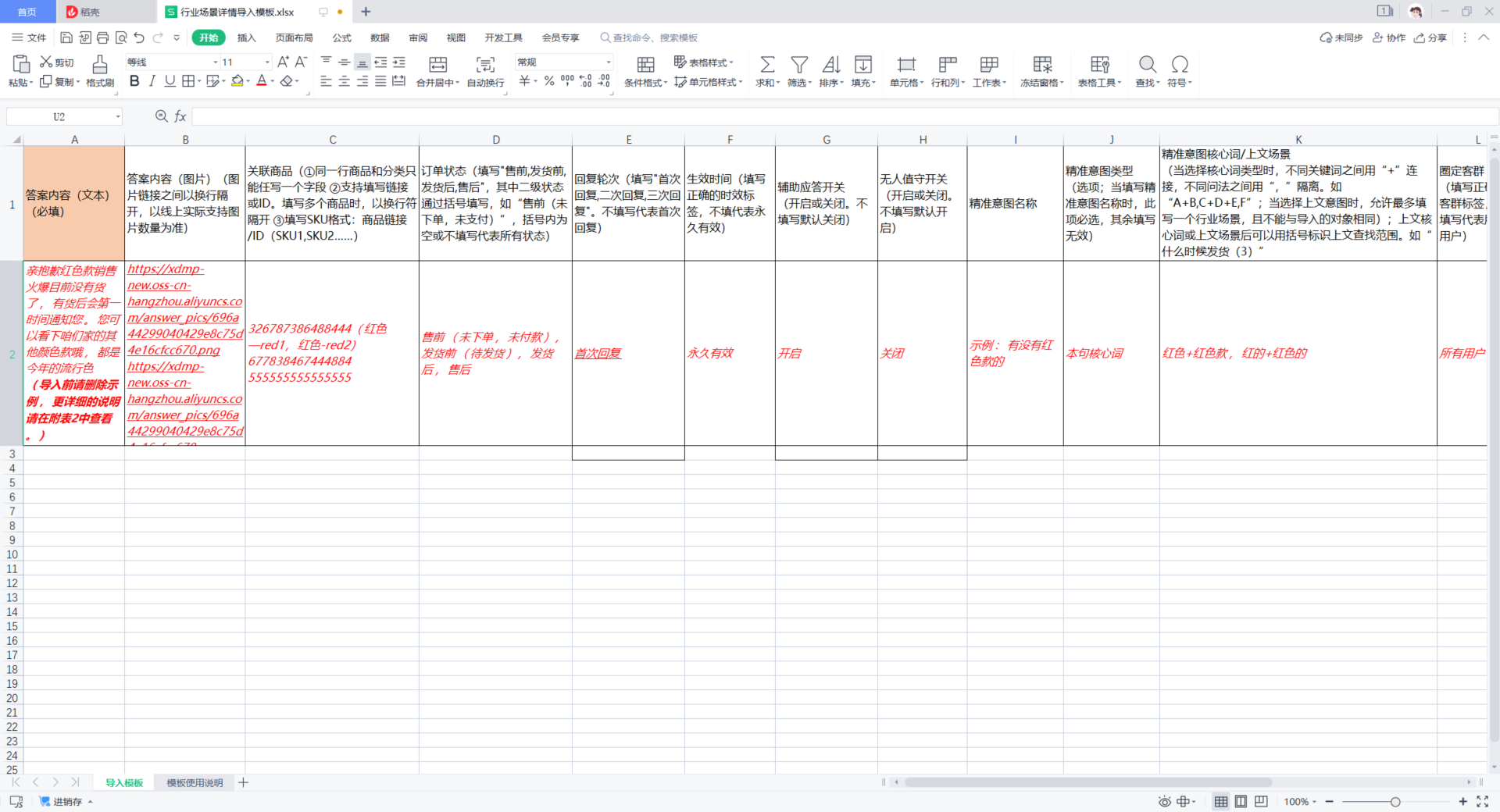
Task: Toggle Italic formatting
Action: click(x=152, y=81)
